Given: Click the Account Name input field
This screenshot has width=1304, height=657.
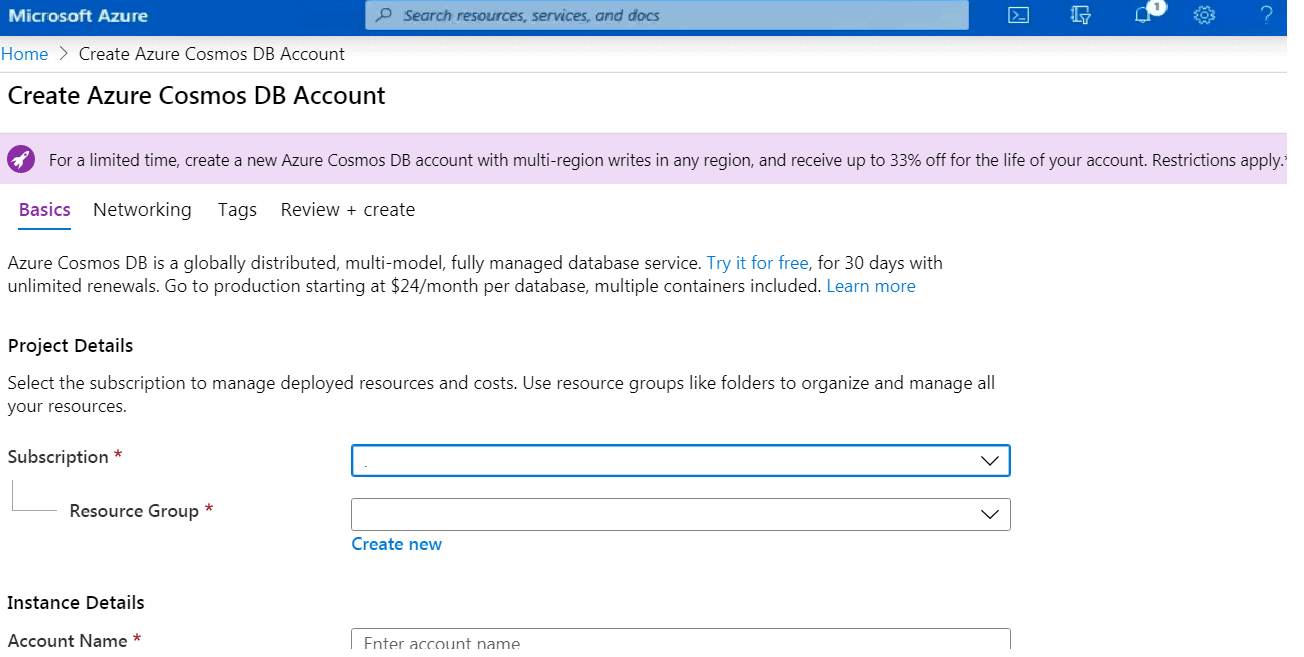Looking at the screenshot, I should click(x=680, y=641).
